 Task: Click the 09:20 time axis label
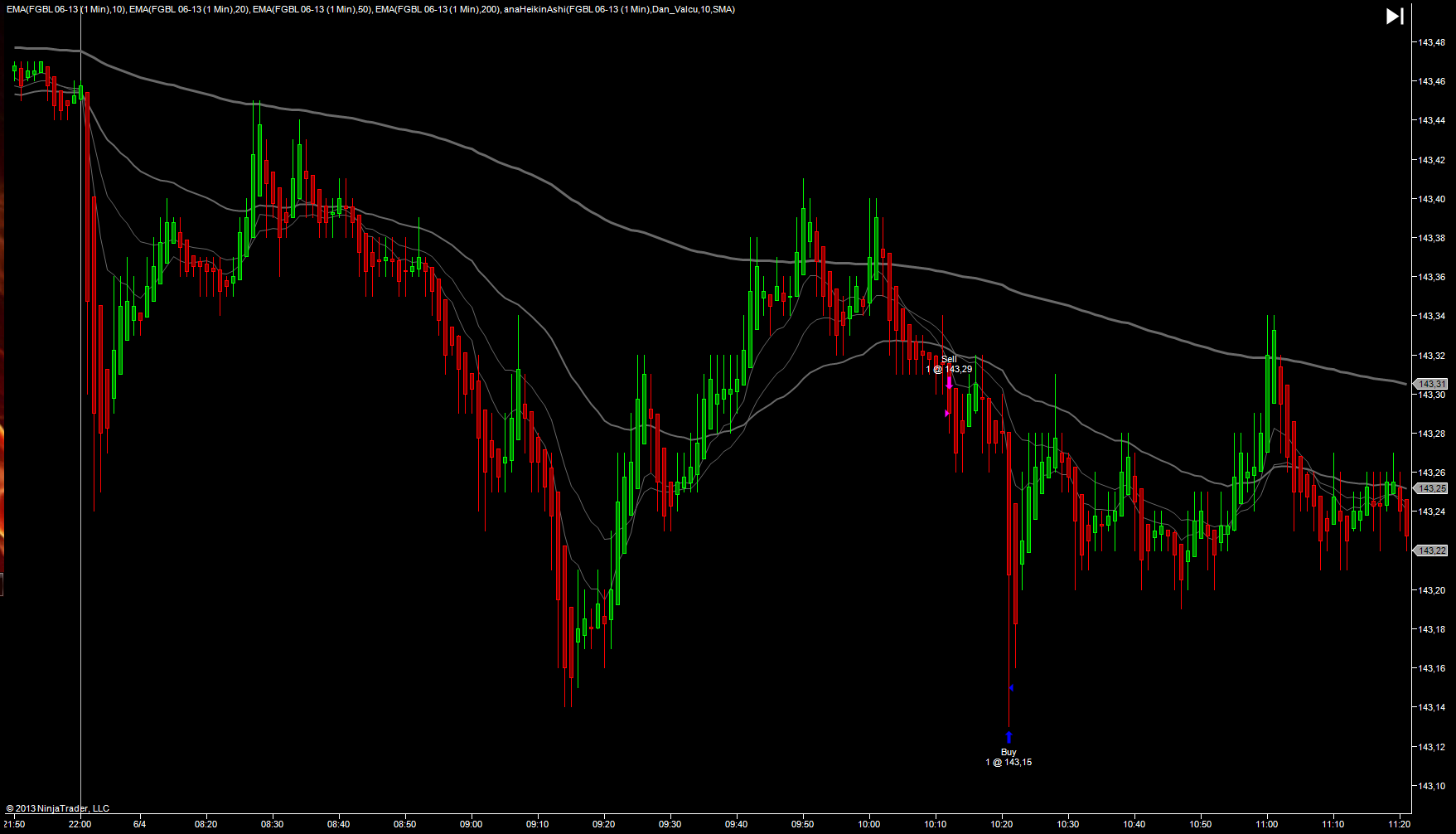604,824
